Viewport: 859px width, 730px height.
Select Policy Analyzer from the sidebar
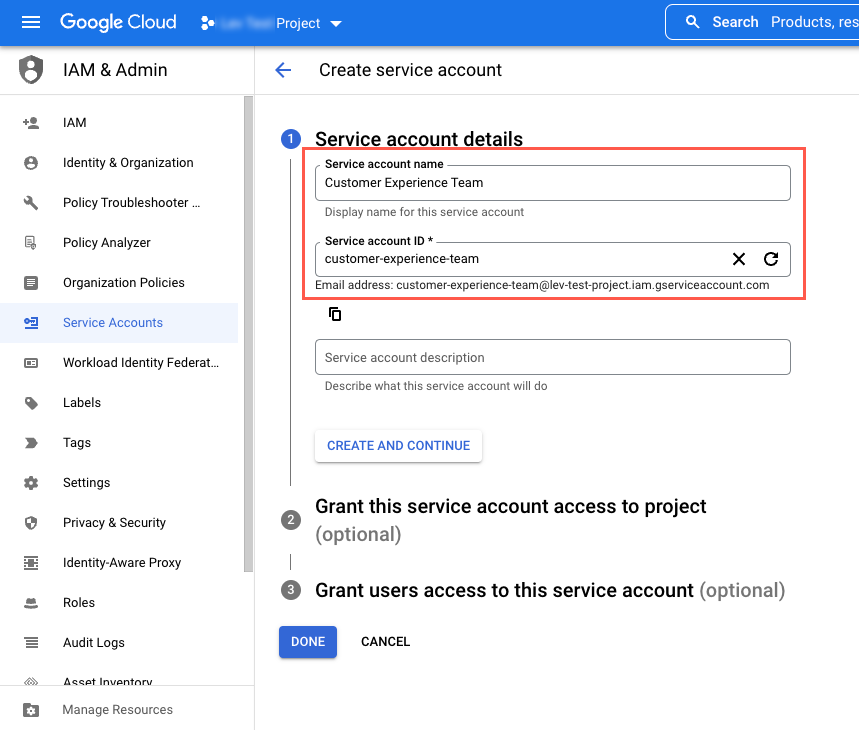[x=33, y=242]
